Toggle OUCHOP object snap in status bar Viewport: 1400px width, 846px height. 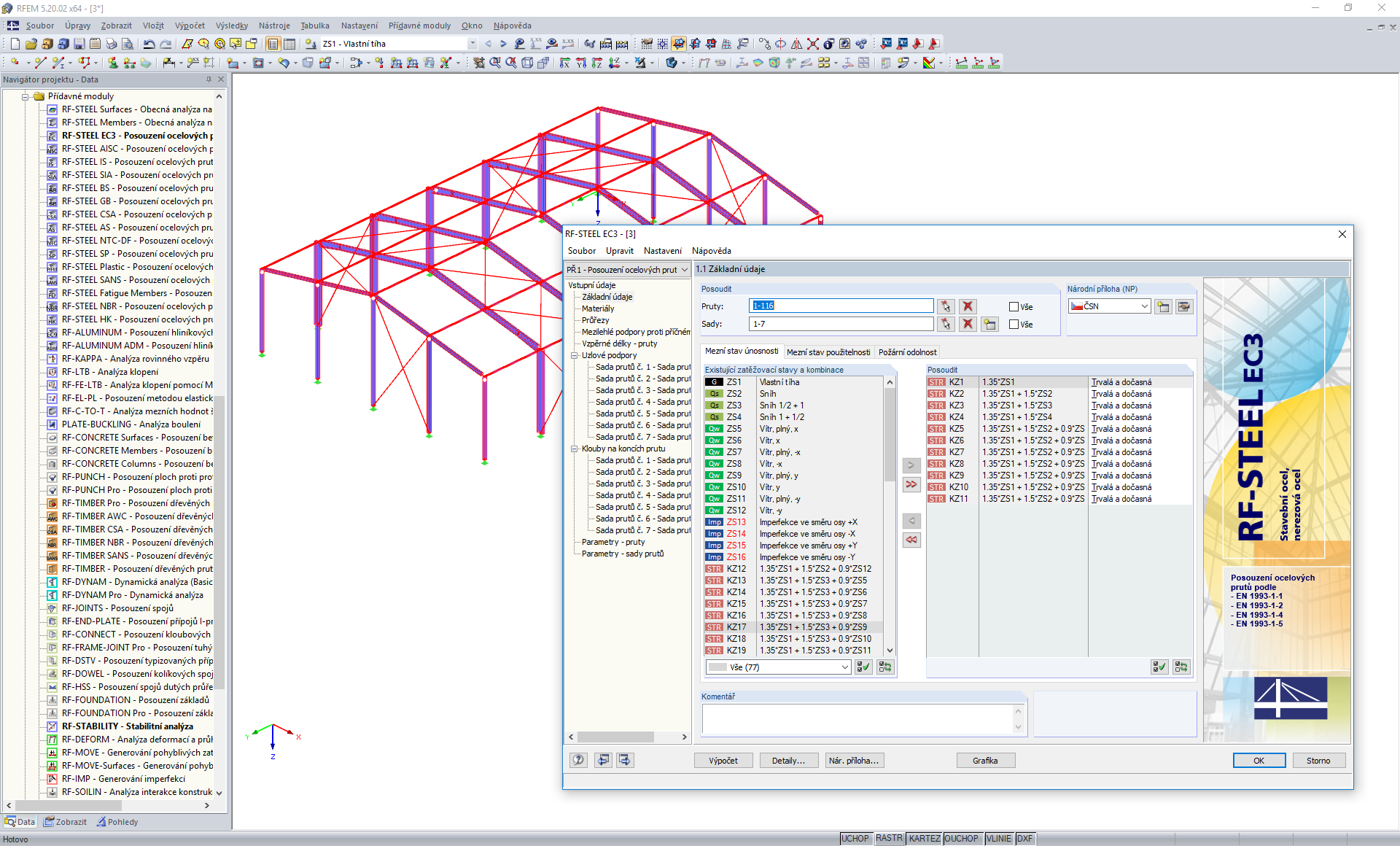point(962,839)
